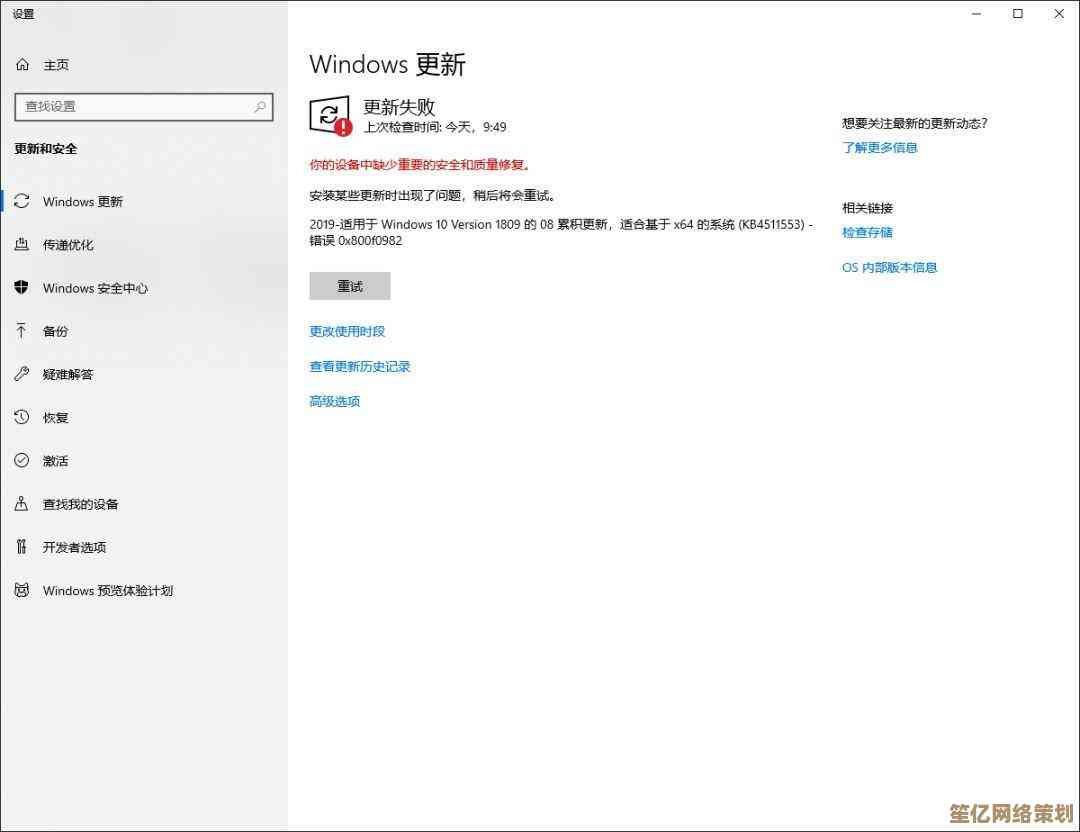Screen dimensions: 1080x832
Task: Select Windows Insider Program icon
Action: pos(22,590)
